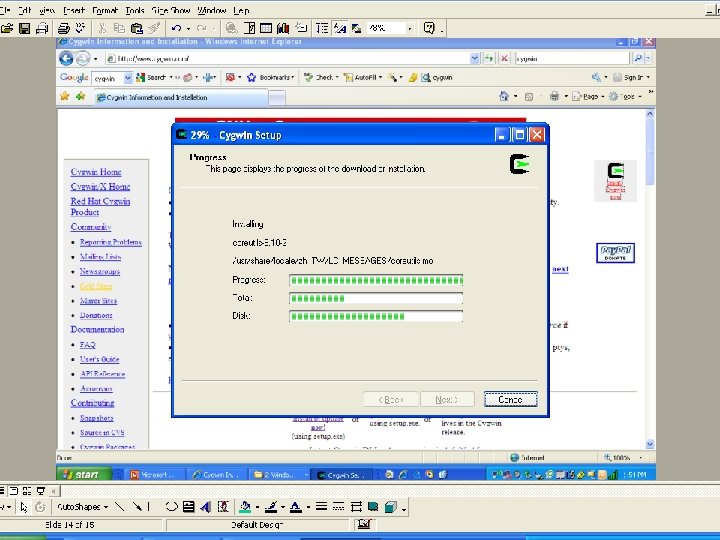Screen dimensions: 720x540
Task: Click the Back arrow in Internet Explorer
Action: 66,58
